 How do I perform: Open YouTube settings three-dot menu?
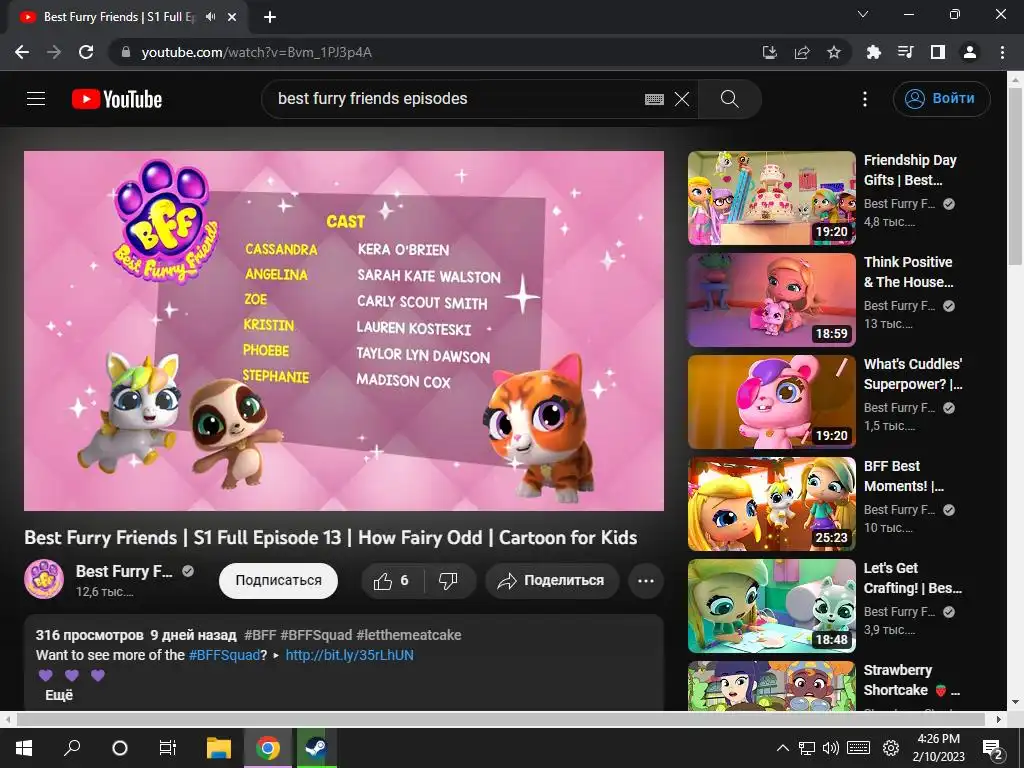point(865,99)
